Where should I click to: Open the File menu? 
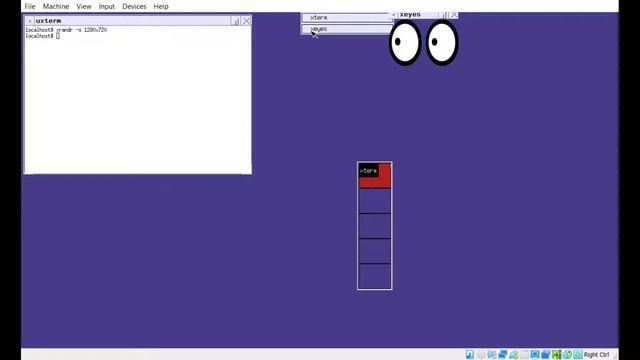point(30,7)
